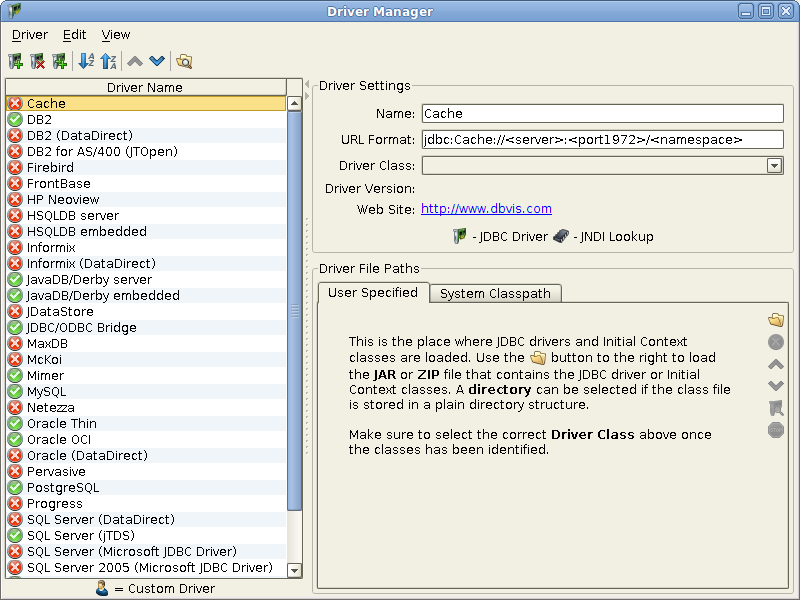Click the driver list vertical scrollbar thumb
Viewport: 800px width, 600px height.
294,311
